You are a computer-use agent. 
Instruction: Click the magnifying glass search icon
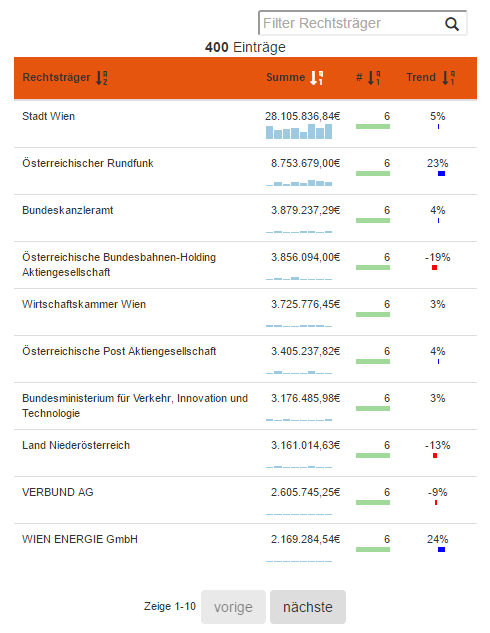point(452,24)
